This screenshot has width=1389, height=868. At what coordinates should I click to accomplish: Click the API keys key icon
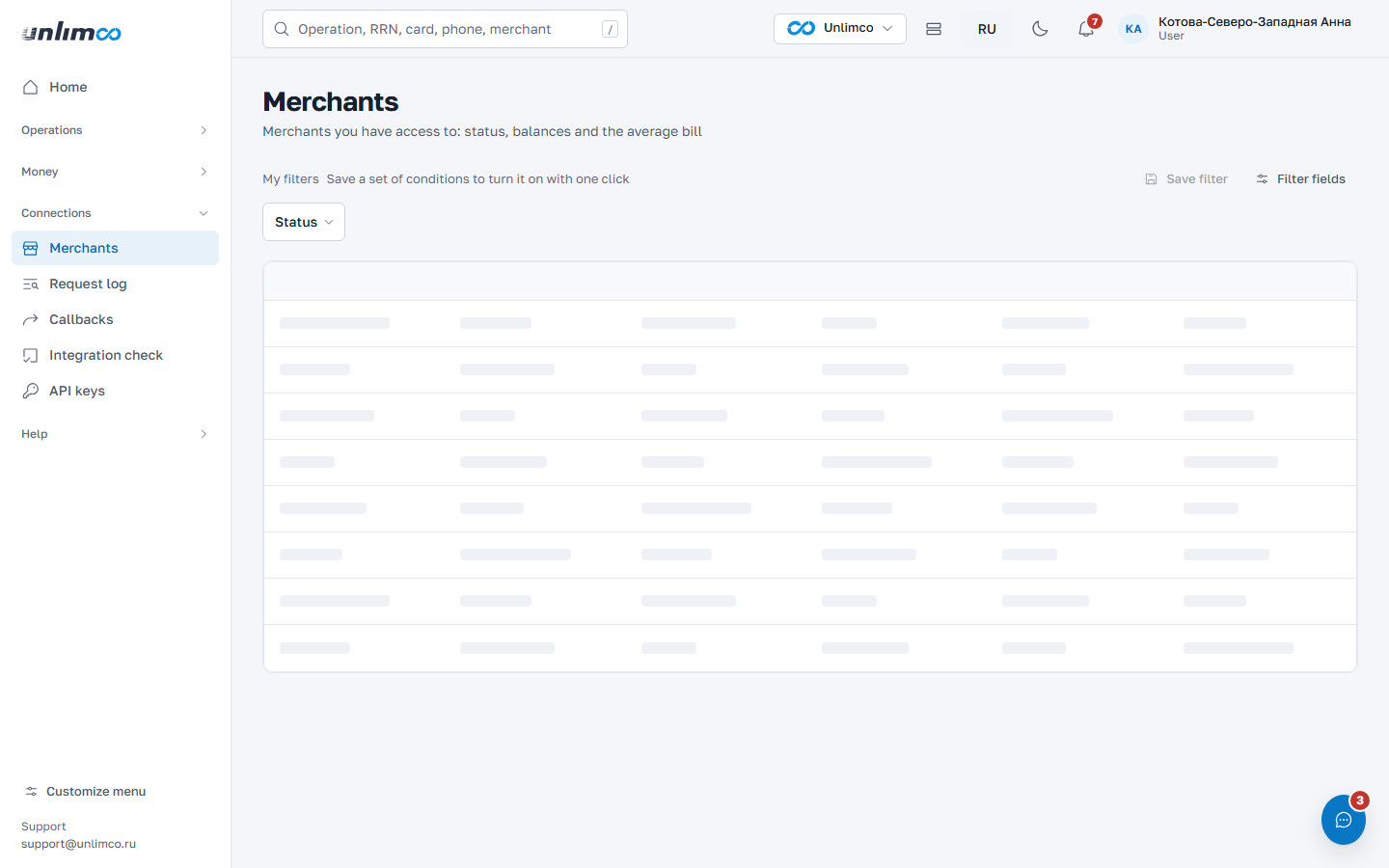31,391
